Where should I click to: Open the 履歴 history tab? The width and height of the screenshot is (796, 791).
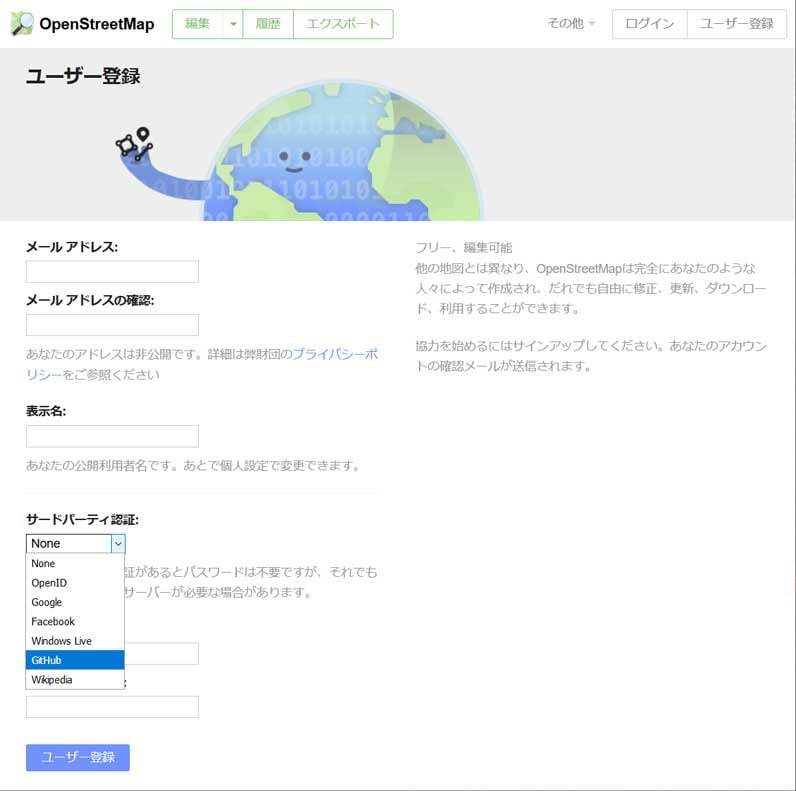(268, 24)
